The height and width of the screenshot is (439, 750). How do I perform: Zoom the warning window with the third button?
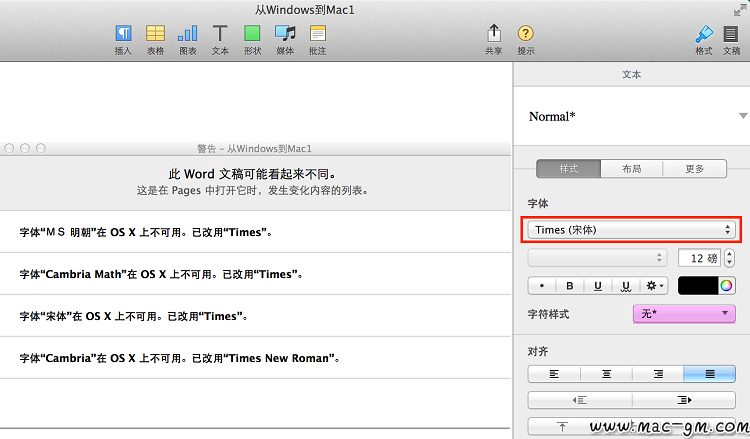click(41, 148)
